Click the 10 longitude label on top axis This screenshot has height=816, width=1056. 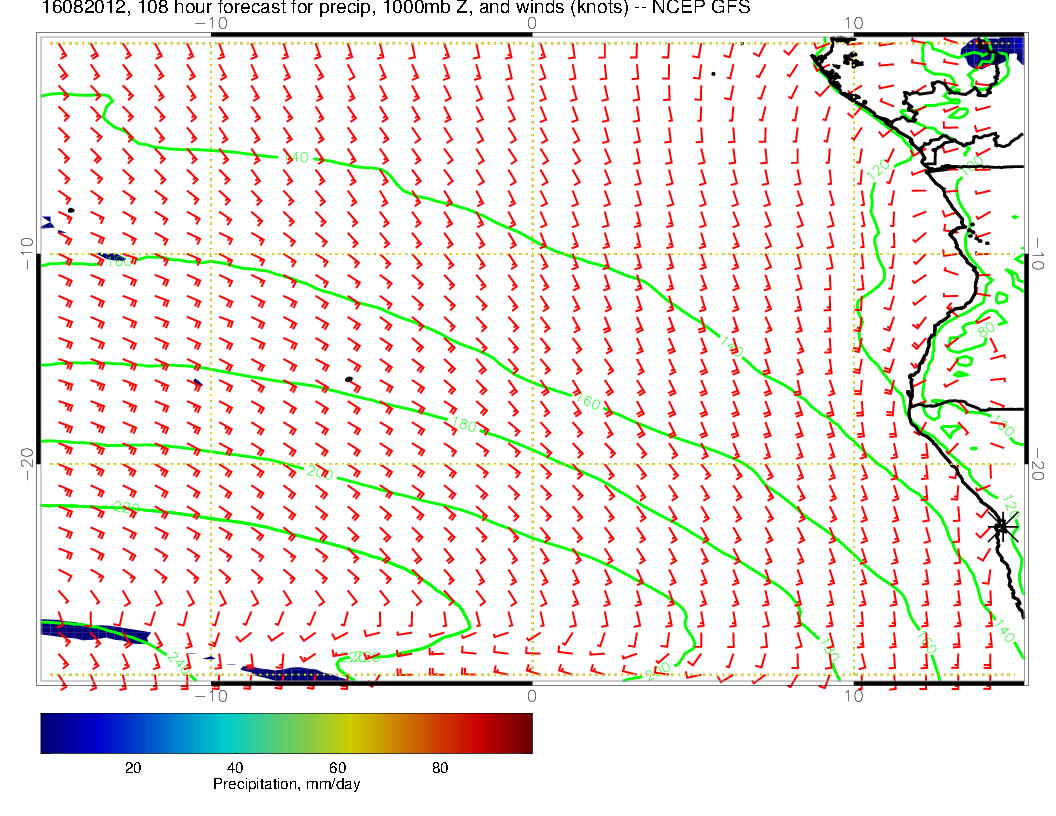click(853, 22)
